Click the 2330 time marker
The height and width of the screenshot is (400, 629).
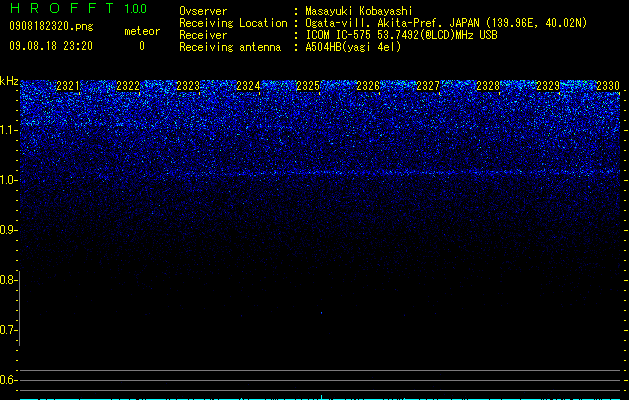tap(608, 86)
